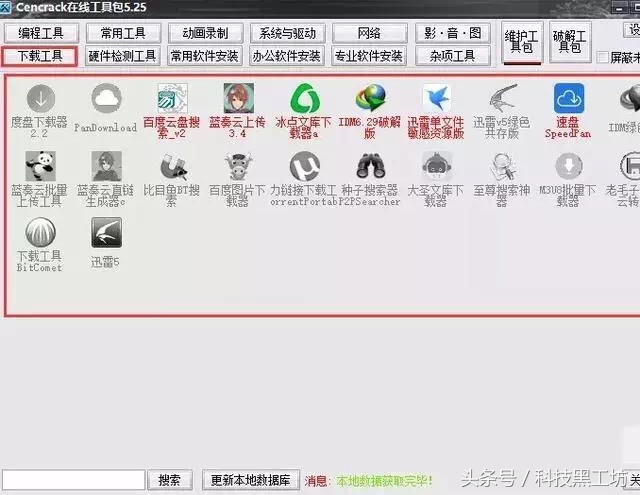Open 常用软件安装 category
640x495 pixels.
[205, 56]
